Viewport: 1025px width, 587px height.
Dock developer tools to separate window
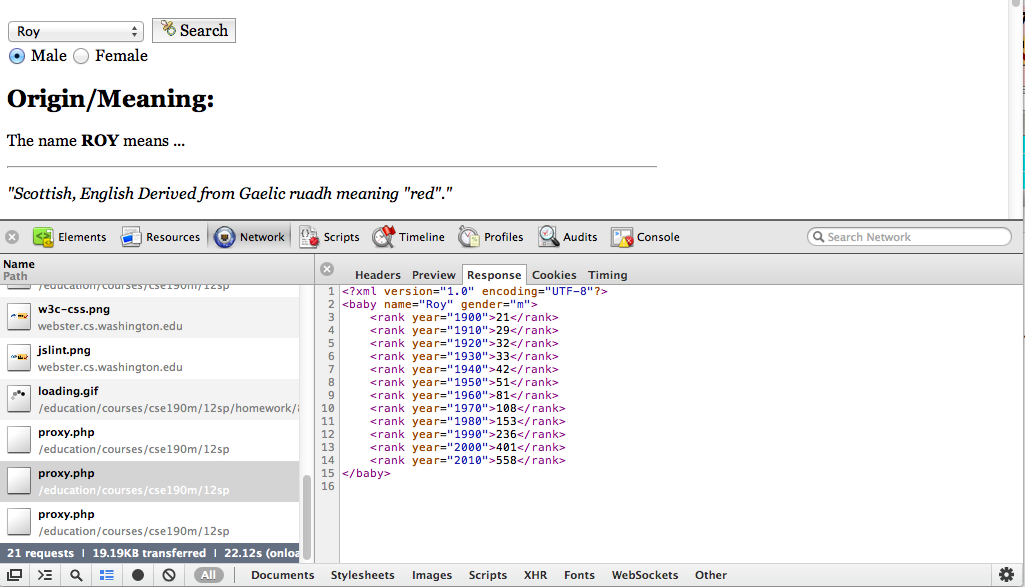coord(14,575)
